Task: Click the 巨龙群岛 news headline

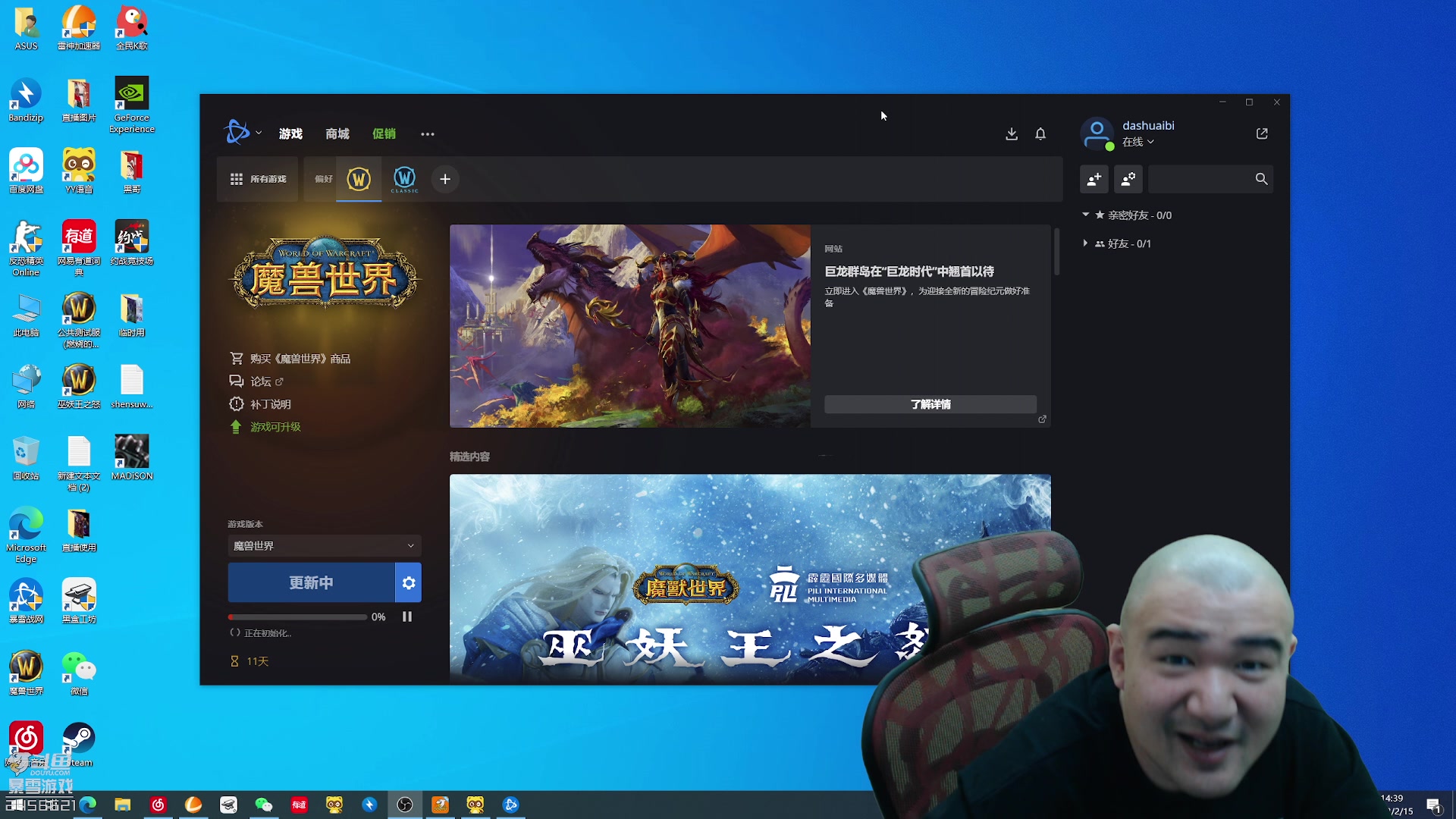Action: [x=909, y=271]
